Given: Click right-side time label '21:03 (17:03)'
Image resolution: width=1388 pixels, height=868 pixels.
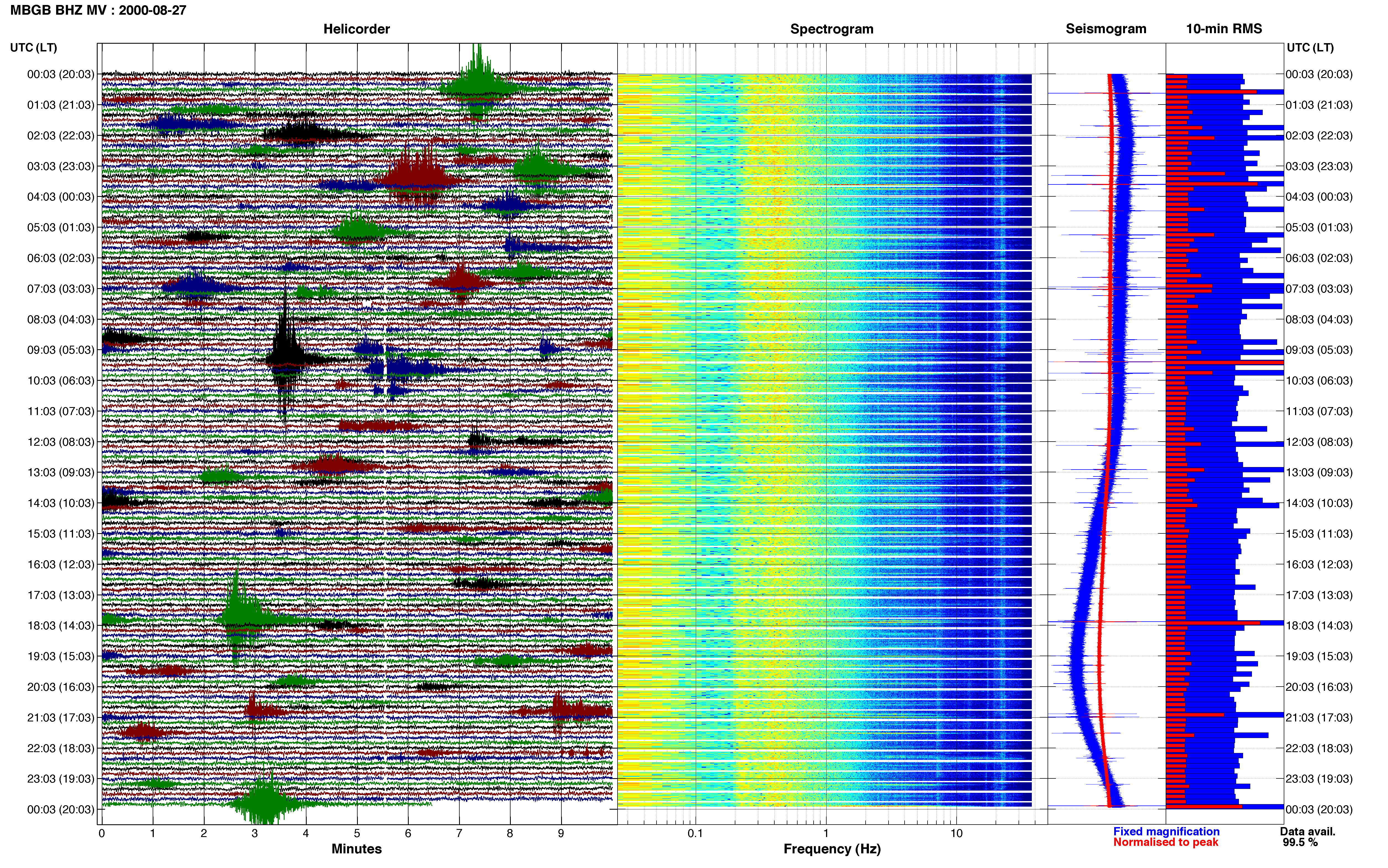Looking at the screenshot, I should pyautogui.click(x=1319, y=718).
